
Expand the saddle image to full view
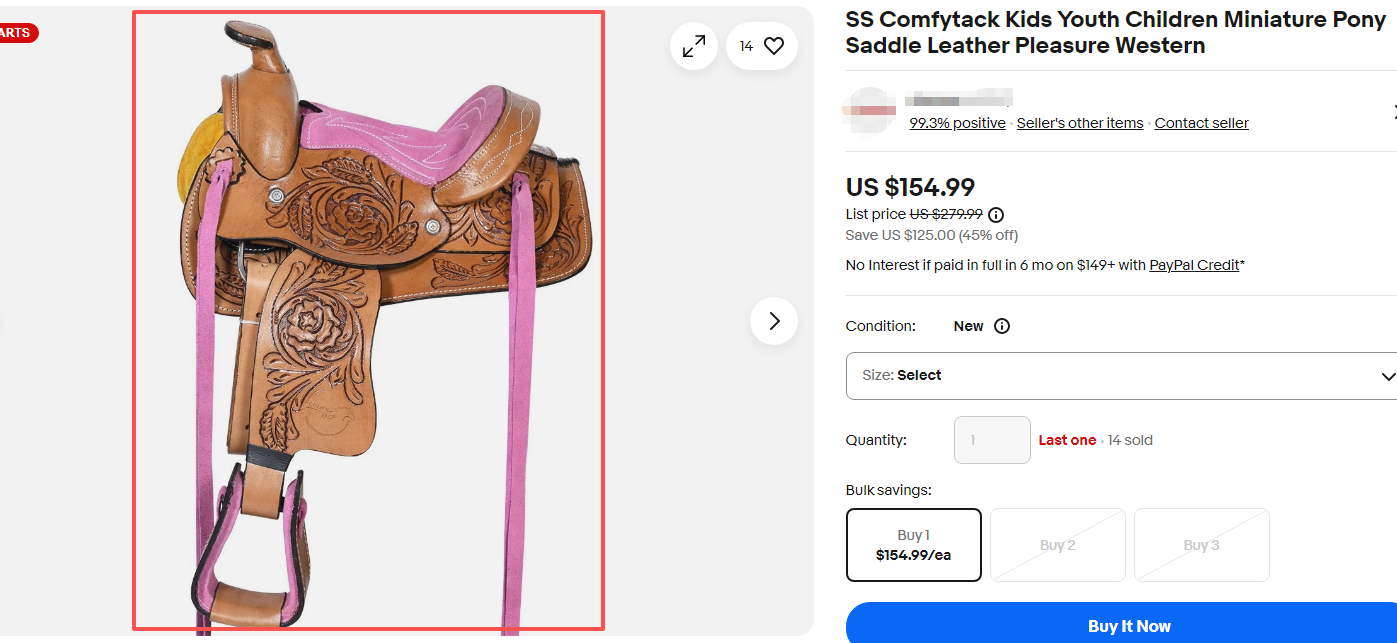[693, 46]
